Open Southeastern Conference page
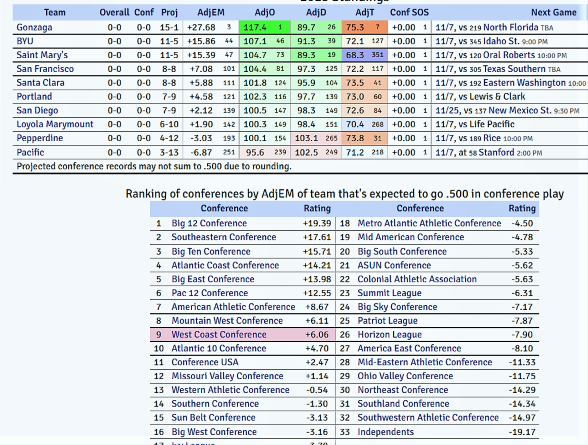 (x=224, y=237)
